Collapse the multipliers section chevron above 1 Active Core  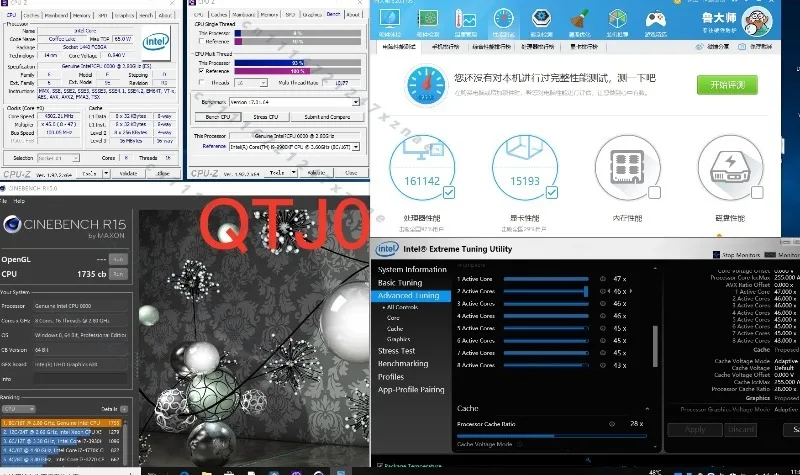[655, 267]
